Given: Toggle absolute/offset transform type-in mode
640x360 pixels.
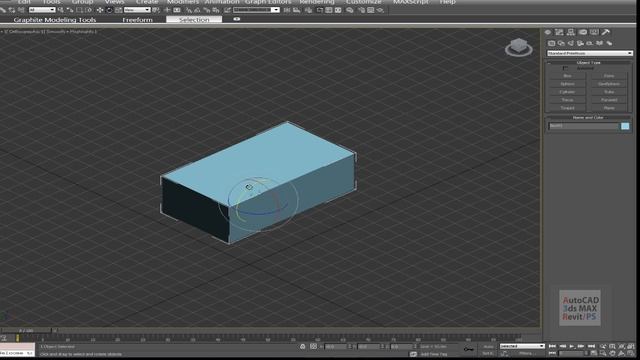Looking at the screenshot, I should tap(313, 346).
